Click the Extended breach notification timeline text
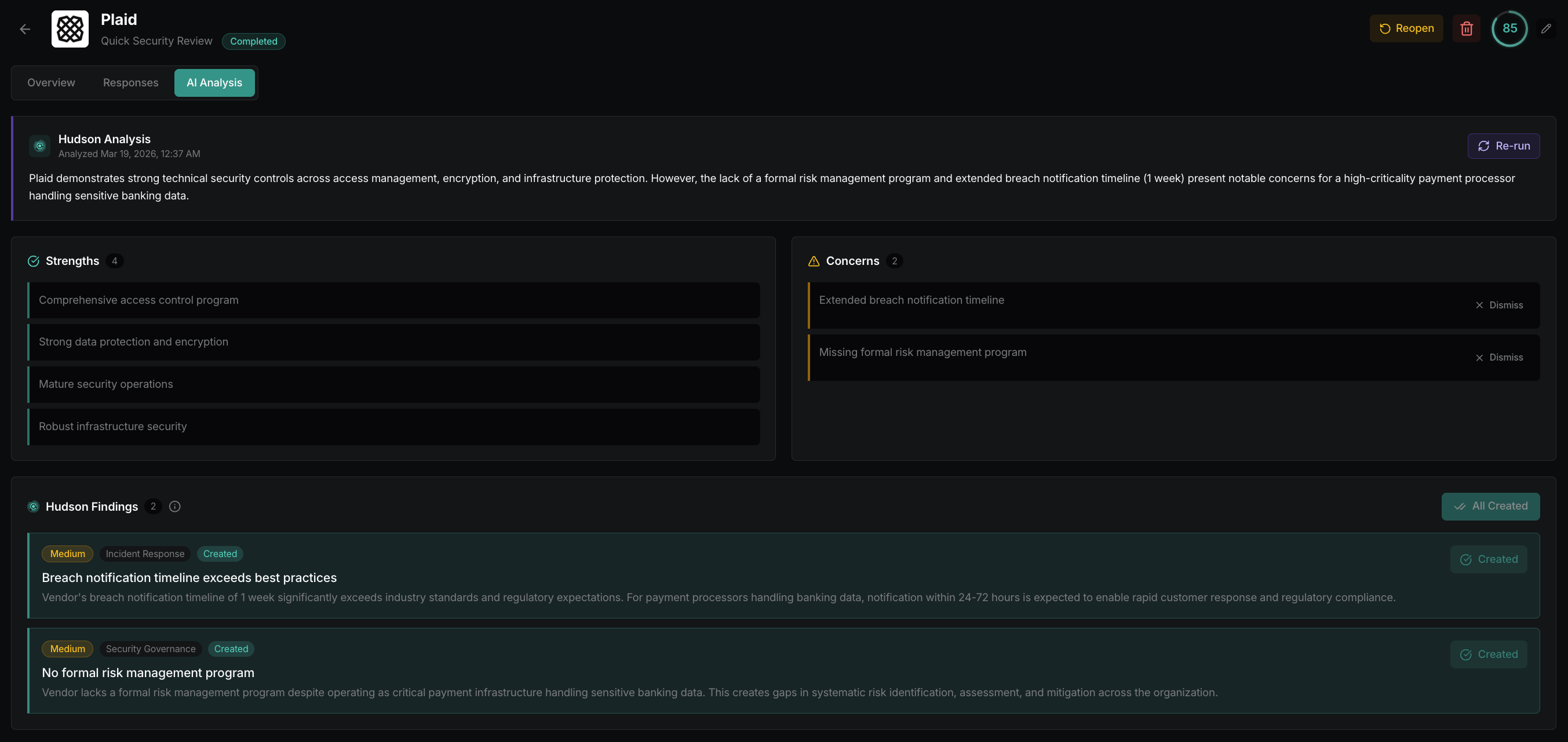 [911, 300]
